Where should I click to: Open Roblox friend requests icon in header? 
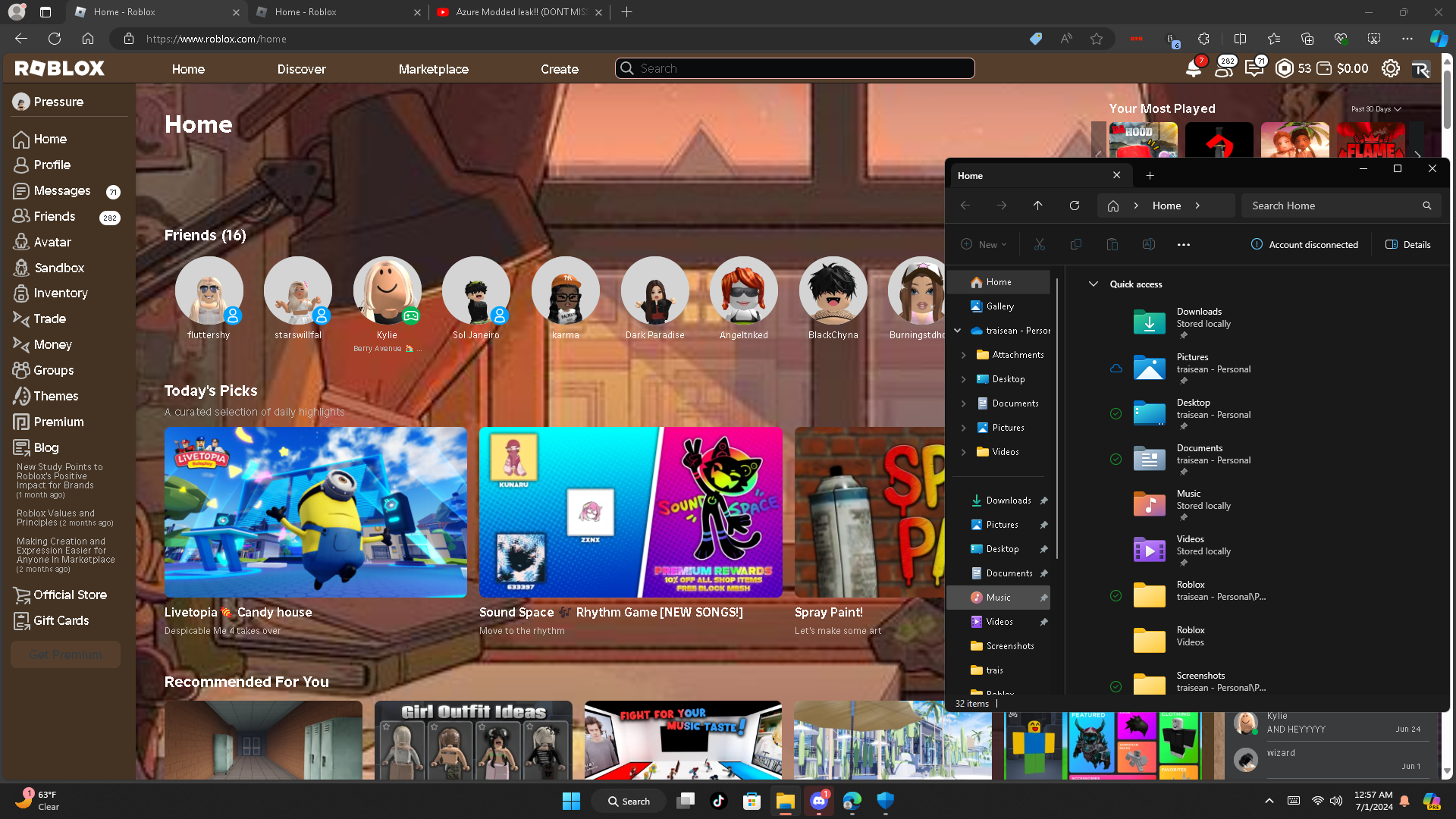[x=1223, y=68]
